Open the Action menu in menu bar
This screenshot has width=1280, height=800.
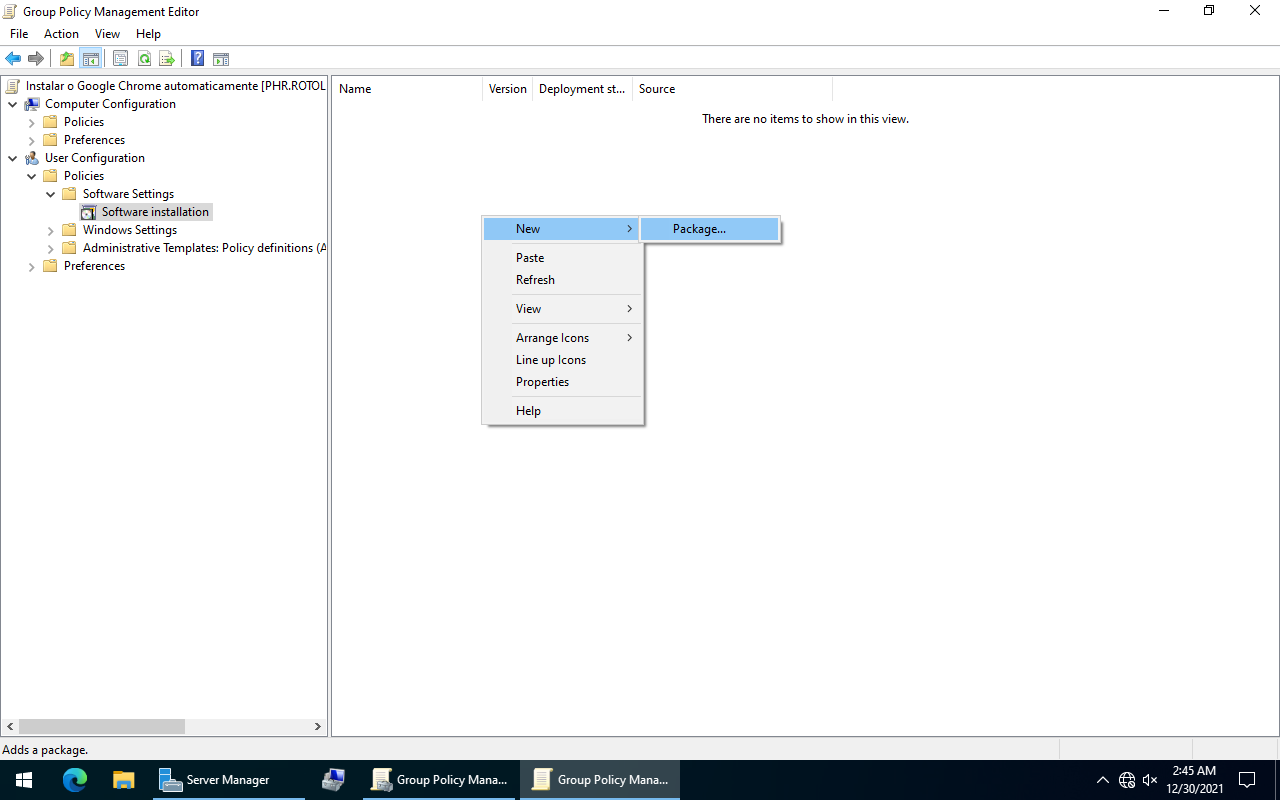click(61, 34)
